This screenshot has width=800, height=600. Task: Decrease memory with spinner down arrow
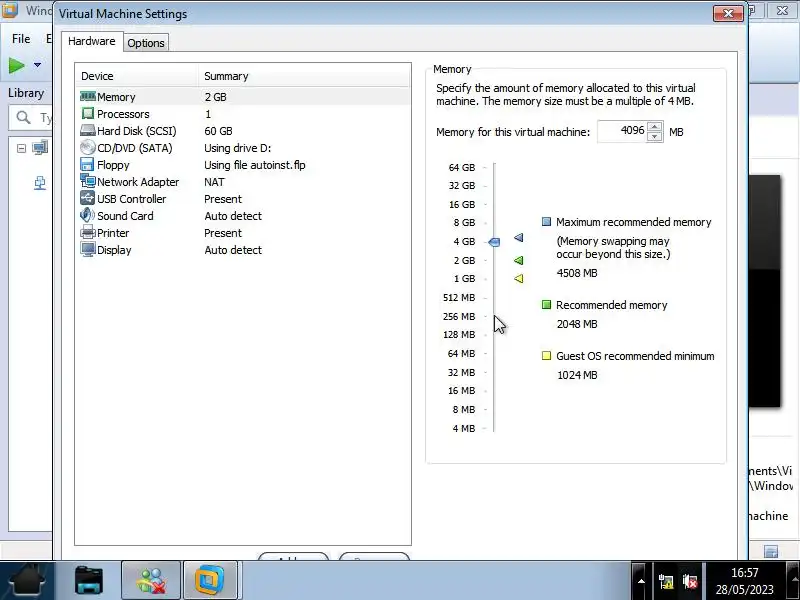tap(655, 137)
